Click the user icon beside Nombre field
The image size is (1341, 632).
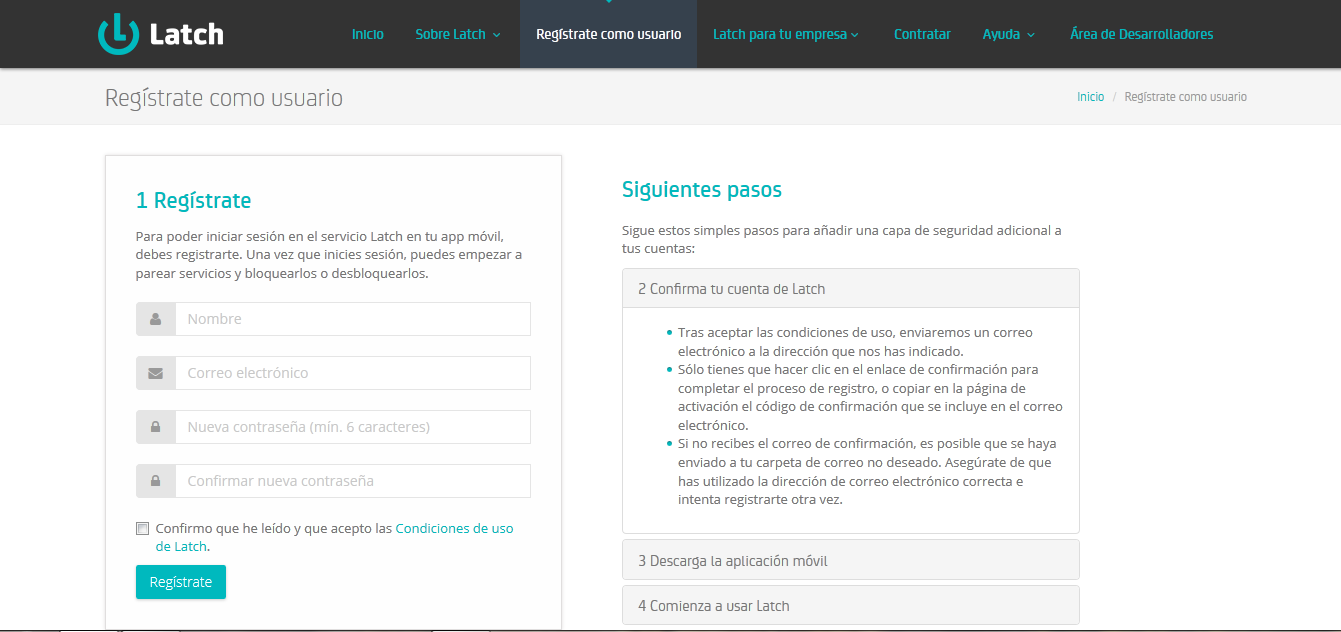(x=156, y=319)
